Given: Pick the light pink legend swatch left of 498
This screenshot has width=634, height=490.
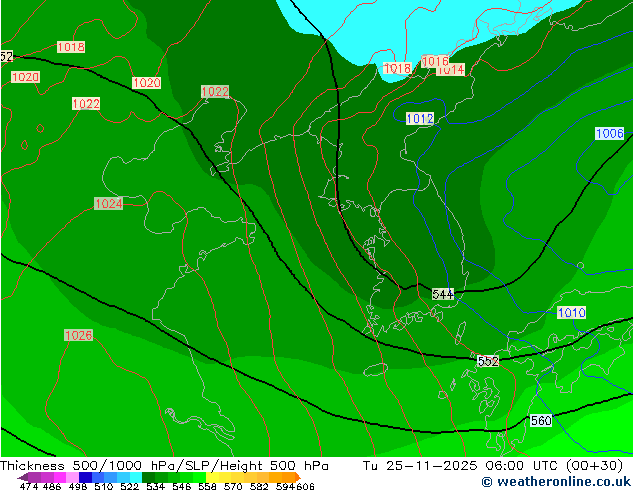Looking at the screenshot, I should coord(72,477).
